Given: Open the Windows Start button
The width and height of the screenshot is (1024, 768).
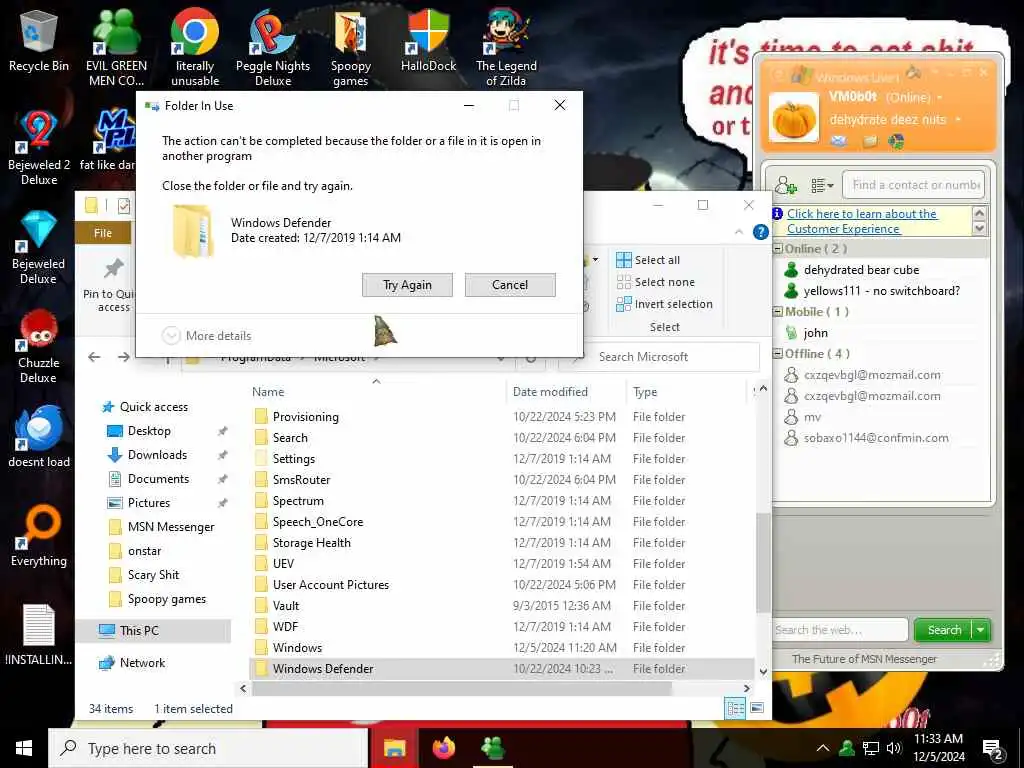Looking at the screenshot, I should click(x=24, y=748).
